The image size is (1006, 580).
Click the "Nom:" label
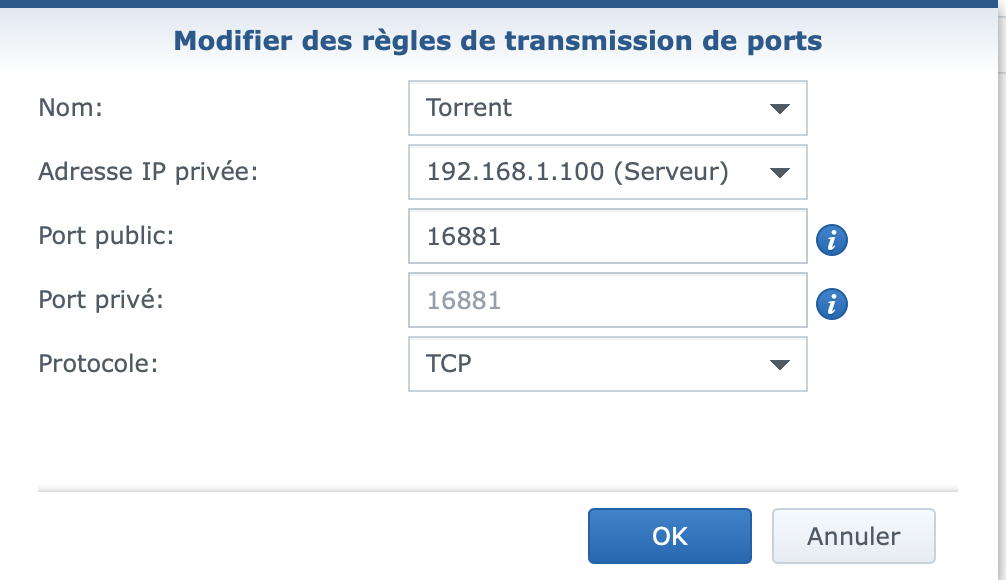pyautogui.click(x=71, y=108)
